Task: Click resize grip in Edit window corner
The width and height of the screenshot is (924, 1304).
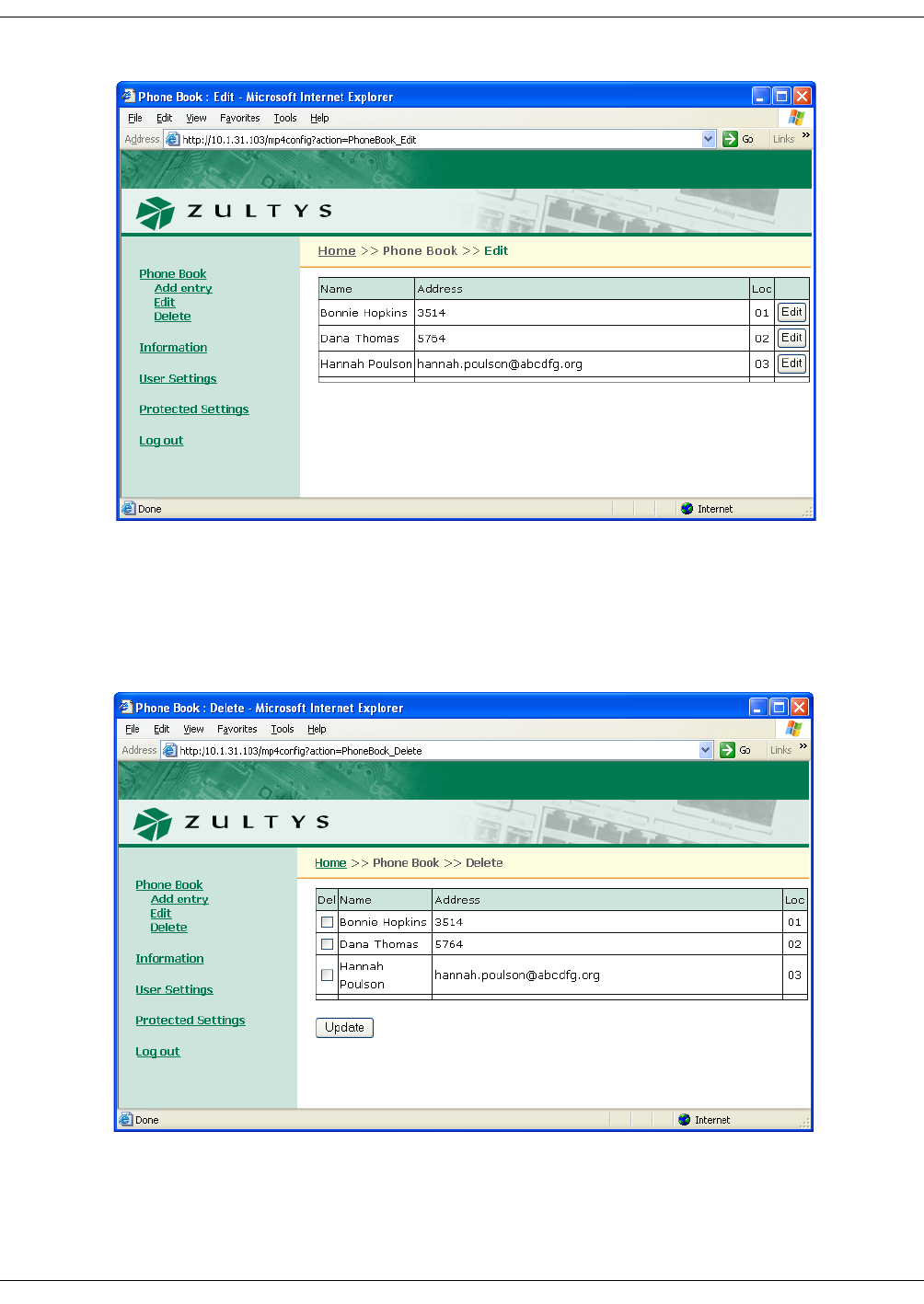Action: 807,511
